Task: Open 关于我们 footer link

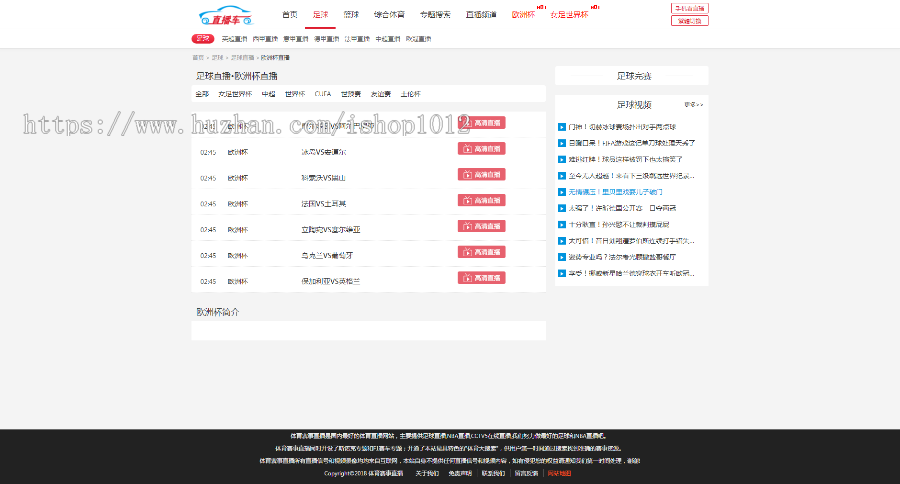Action: (427, 474)
